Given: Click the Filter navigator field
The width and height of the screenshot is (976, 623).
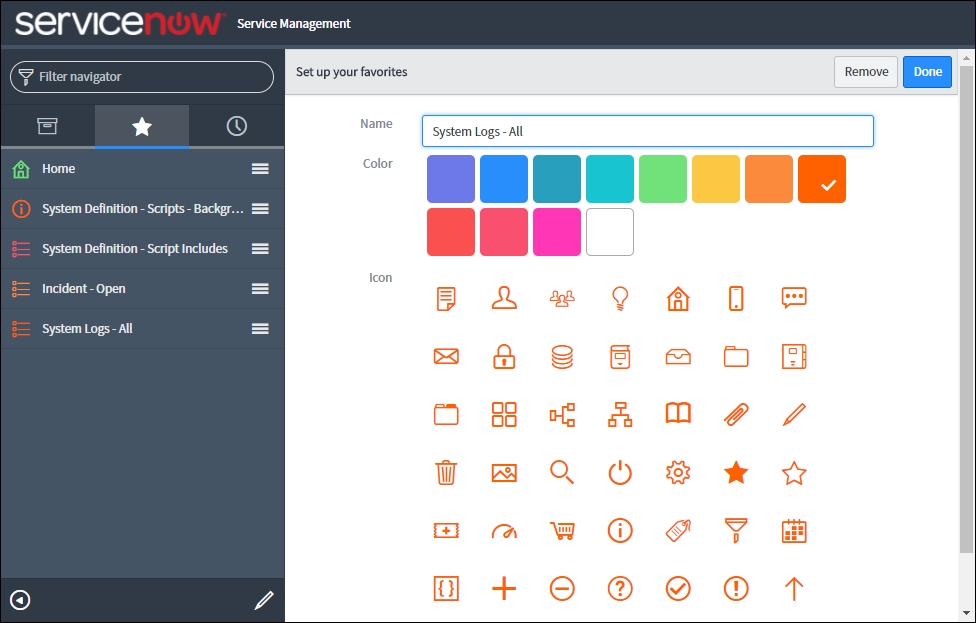Looking at the screenshot, I should pos(142,77).
